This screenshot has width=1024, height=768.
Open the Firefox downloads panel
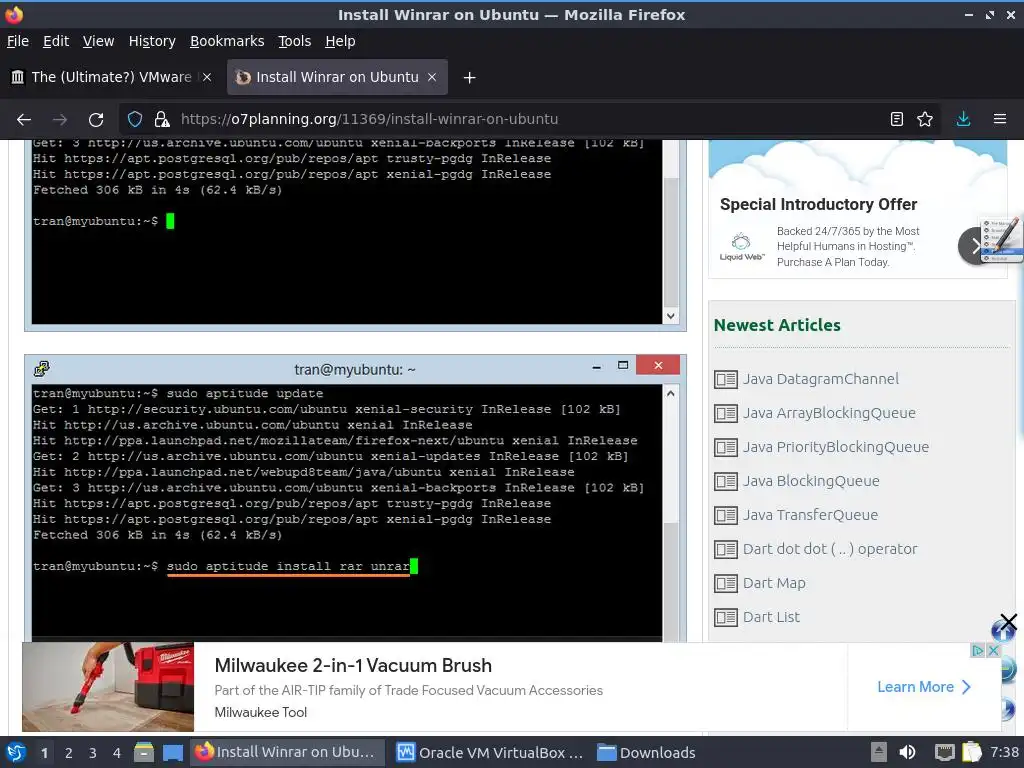click(x=963, y=119)
